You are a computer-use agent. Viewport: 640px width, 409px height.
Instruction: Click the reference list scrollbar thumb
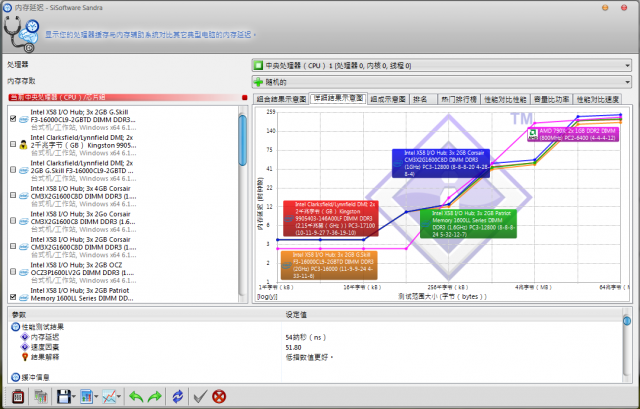242,140
